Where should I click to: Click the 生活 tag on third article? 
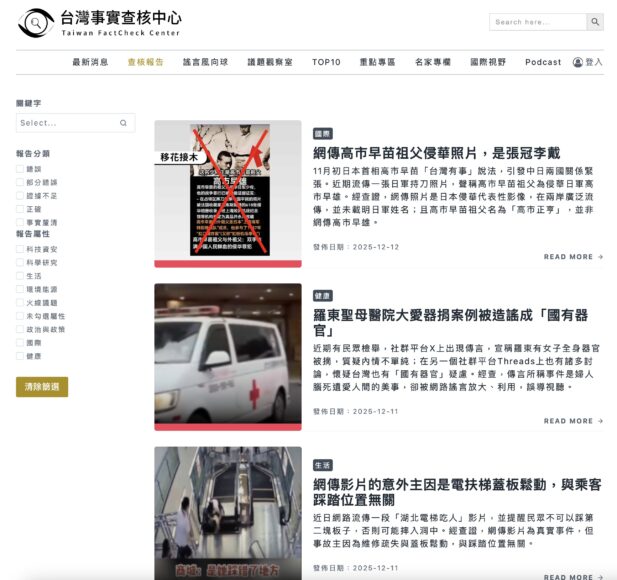(323, 465)
